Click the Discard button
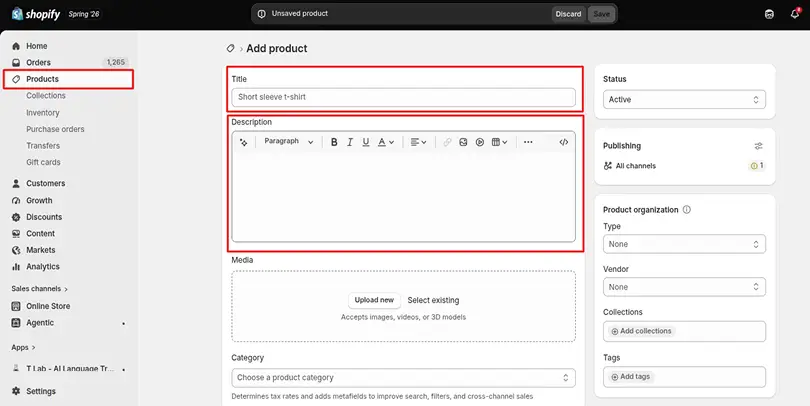 (568, 14)
